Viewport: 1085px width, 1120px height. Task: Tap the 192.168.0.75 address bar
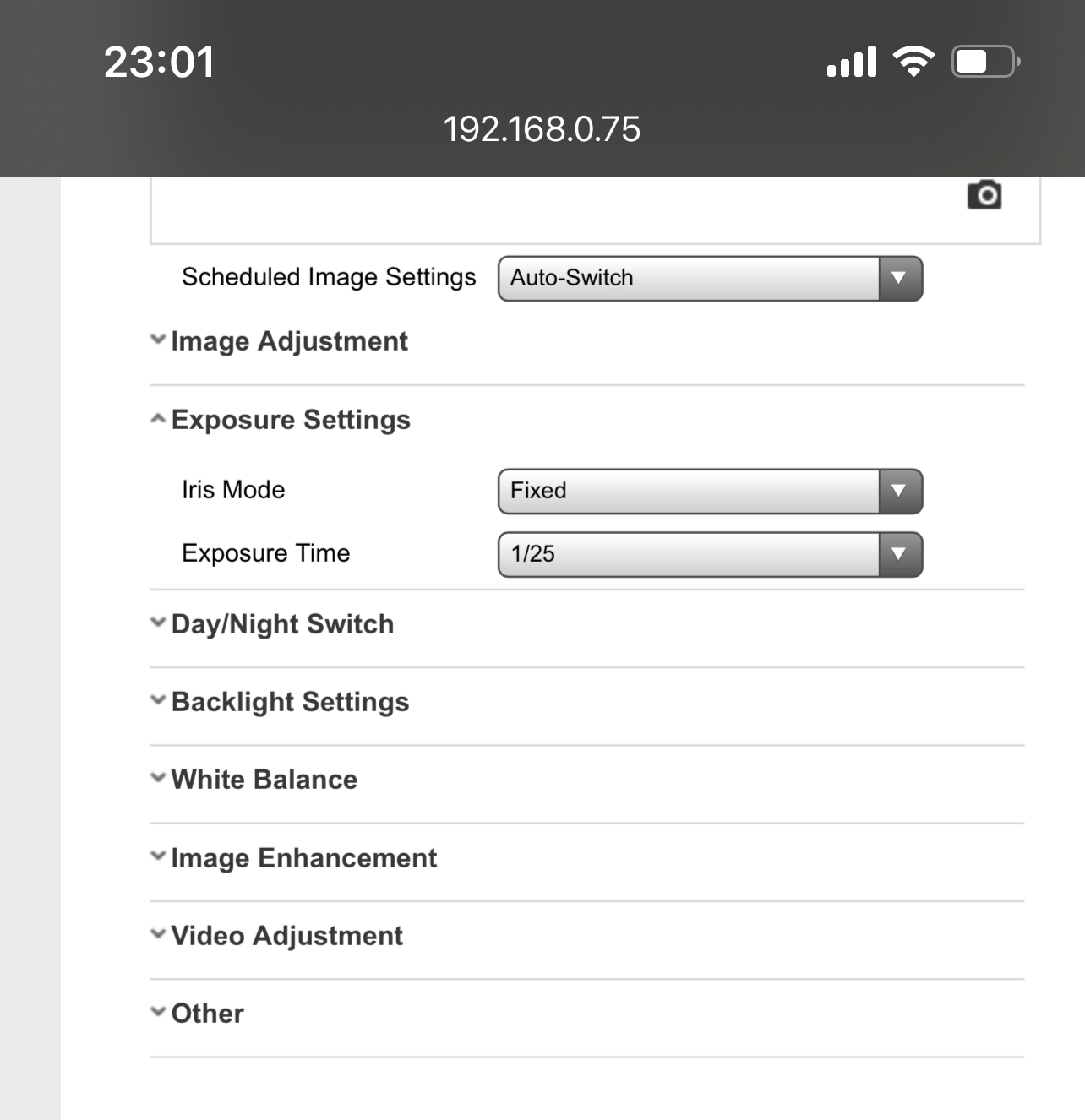542,129
